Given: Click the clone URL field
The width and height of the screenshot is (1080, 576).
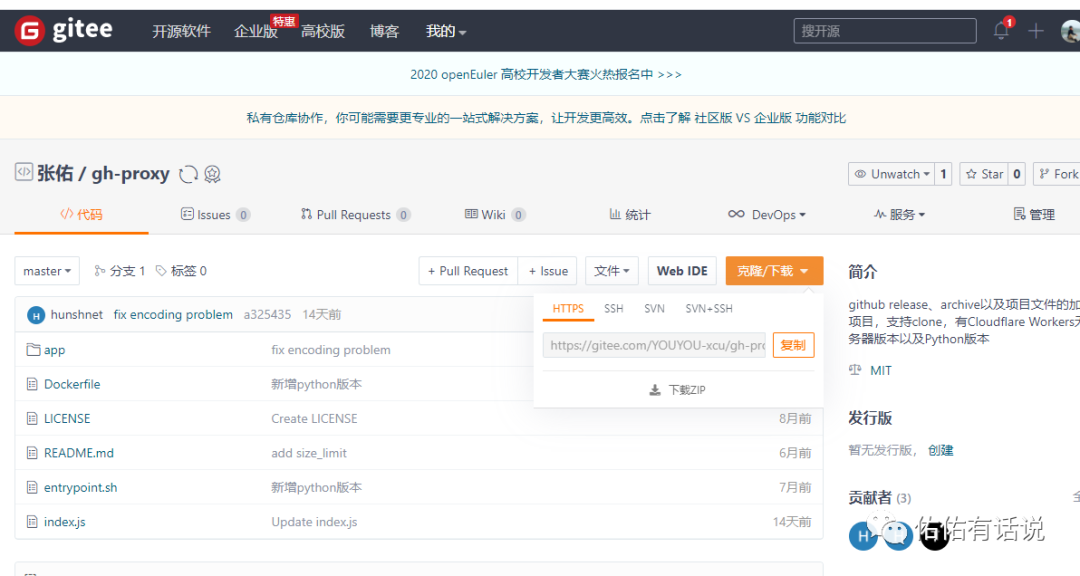Looking at the screenshot, I should 655,345.
